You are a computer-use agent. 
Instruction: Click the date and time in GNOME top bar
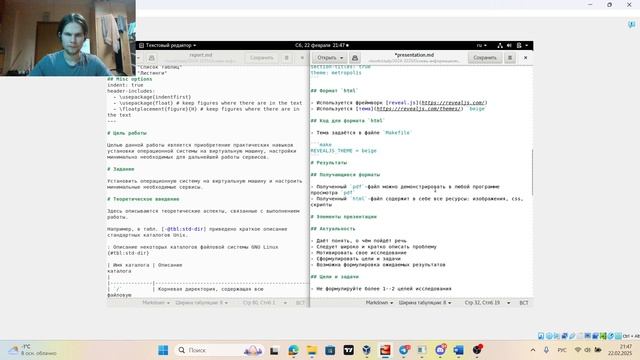click(322, 45)
